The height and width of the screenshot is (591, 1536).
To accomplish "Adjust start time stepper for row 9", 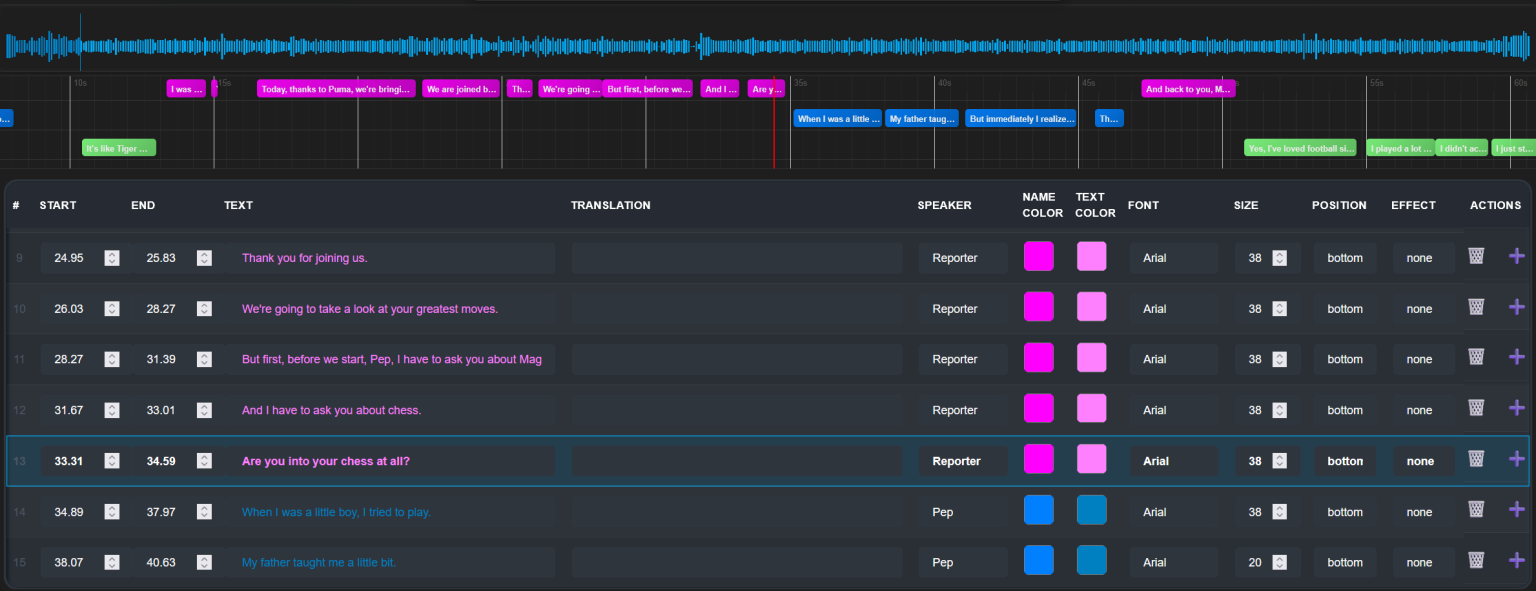I will pos(112,258).
